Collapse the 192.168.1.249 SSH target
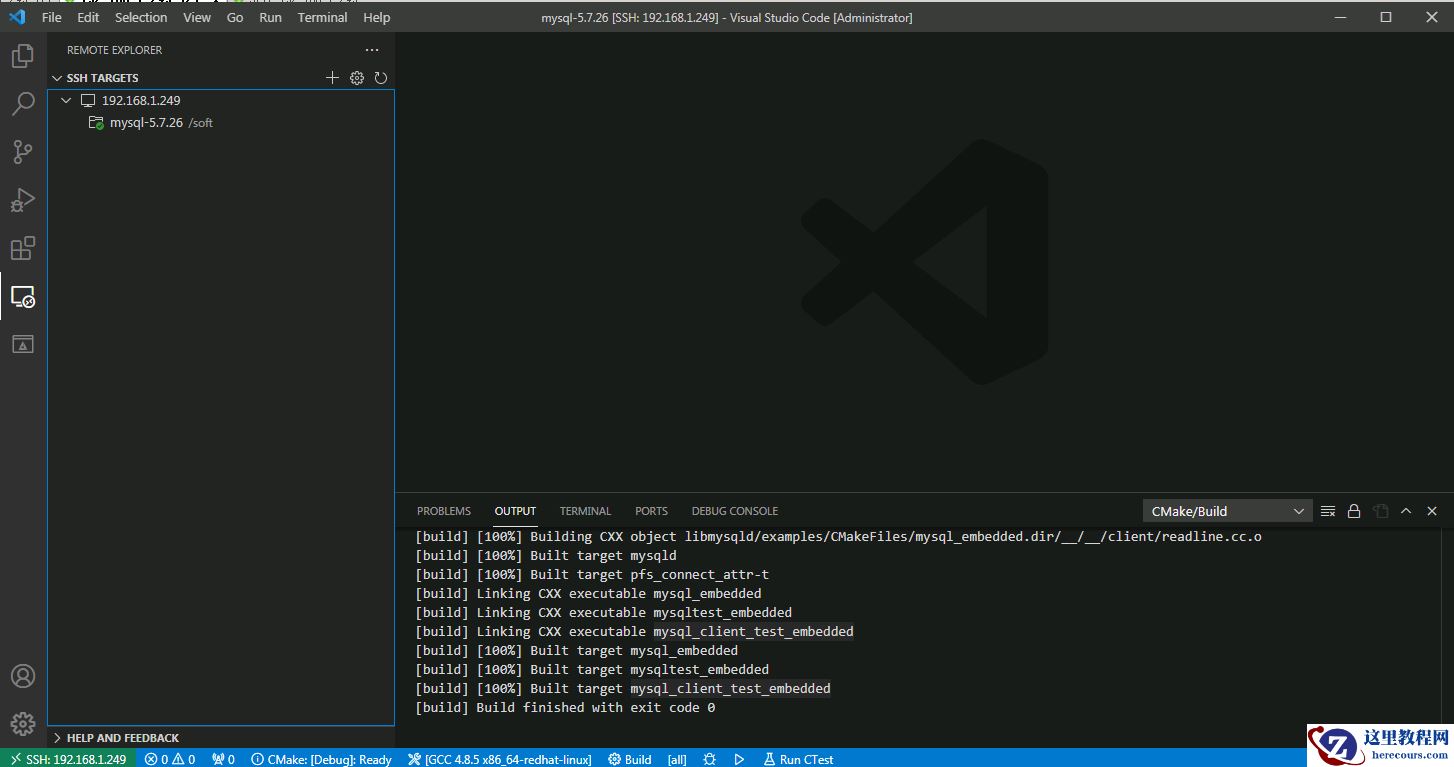This screenshot has width=1454, height=767. pos(66,100)
